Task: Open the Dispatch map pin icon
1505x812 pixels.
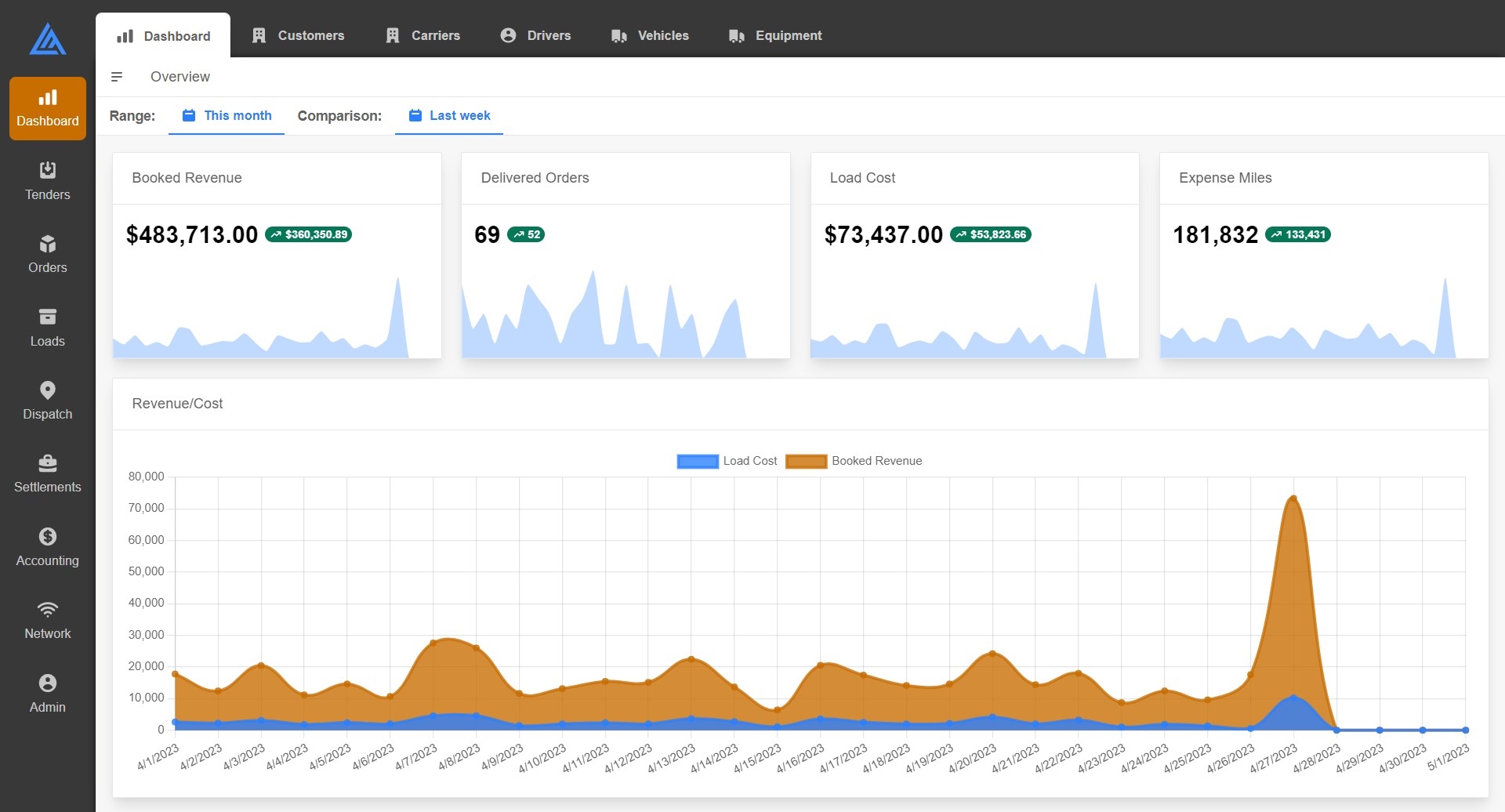Action: pos(48,390)
